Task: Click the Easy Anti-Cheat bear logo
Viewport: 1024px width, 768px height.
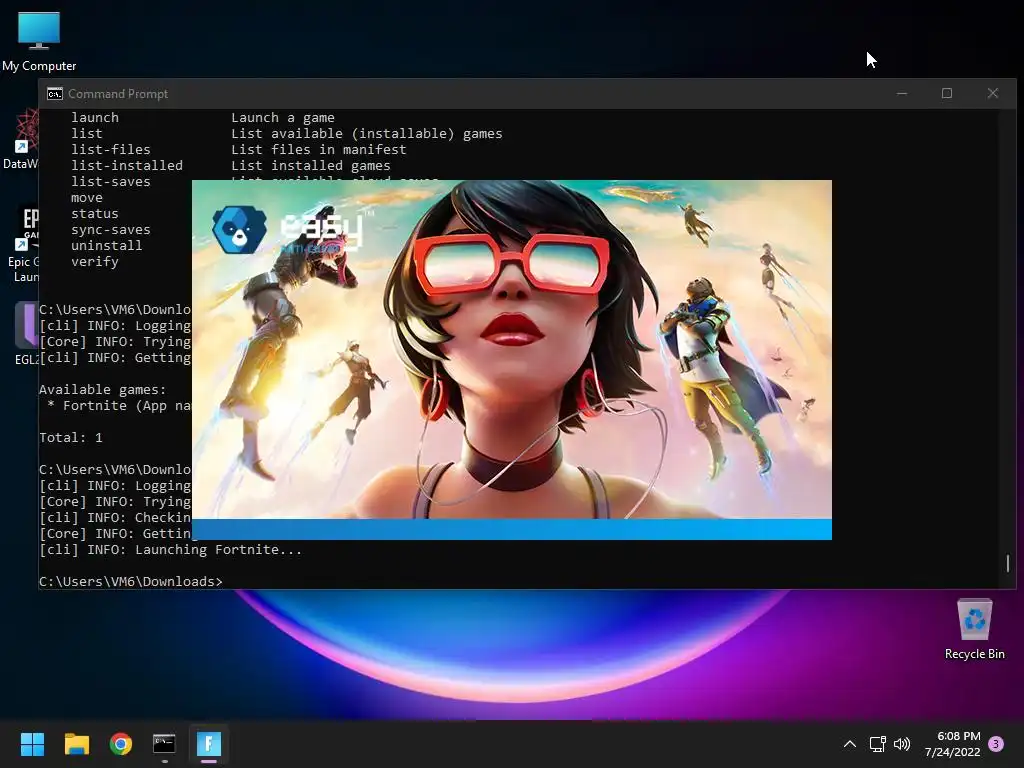Action: pyautogui.click(x=239, y=230)
